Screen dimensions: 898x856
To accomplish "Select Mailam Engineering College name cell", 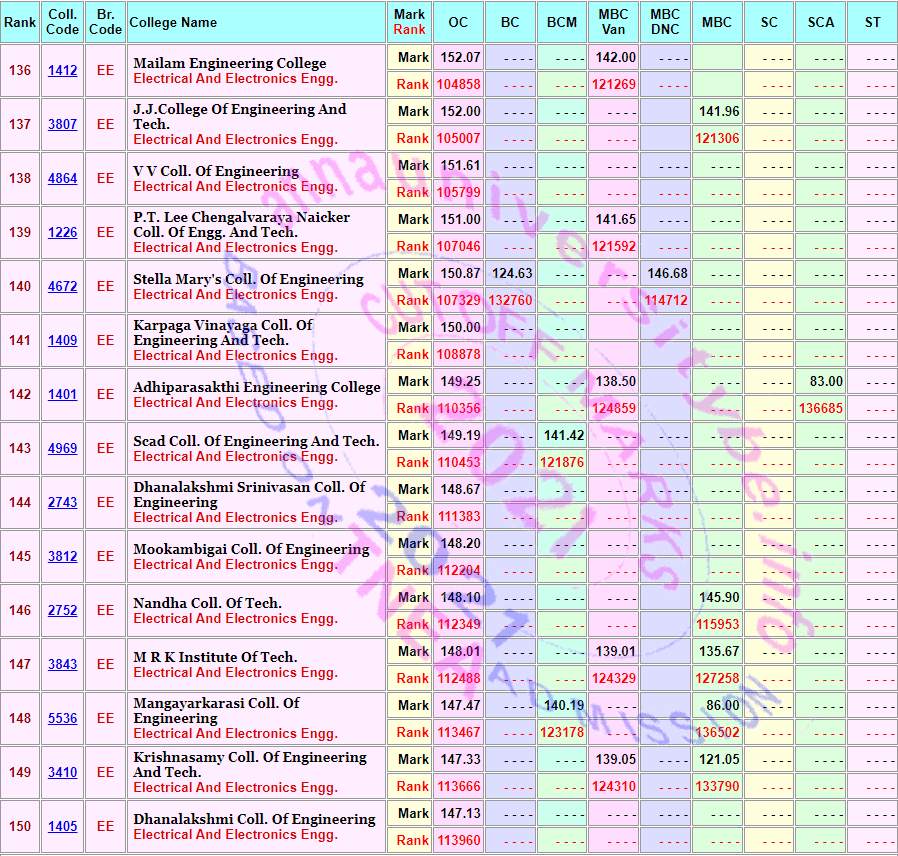I will 256,70.
